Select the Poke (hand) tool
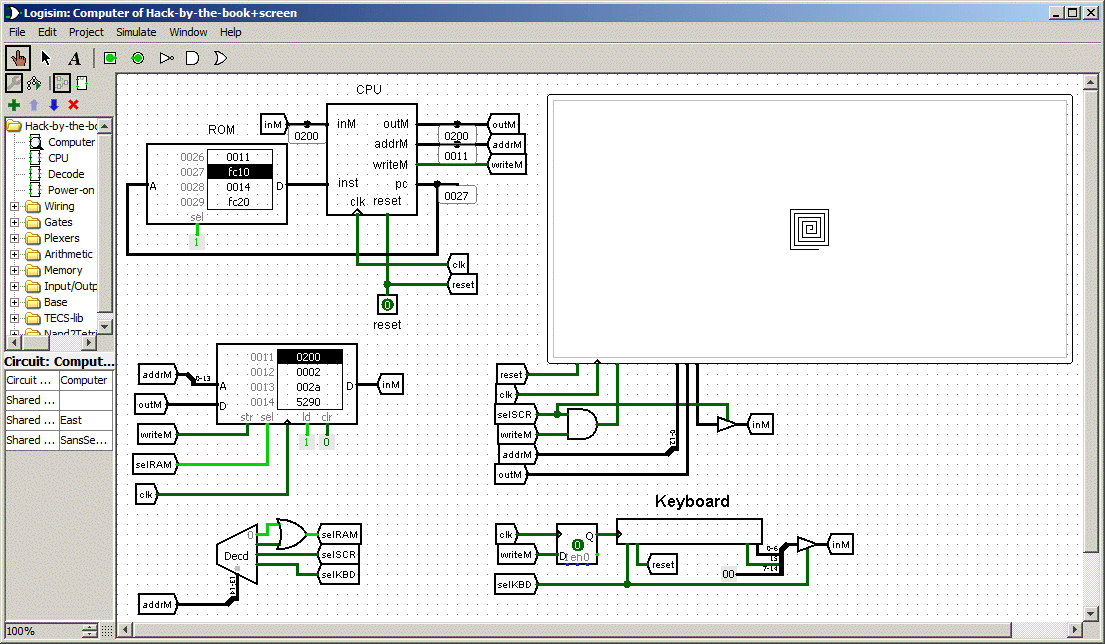Viewport: 1105px width, 644px height. click(18, 58)
